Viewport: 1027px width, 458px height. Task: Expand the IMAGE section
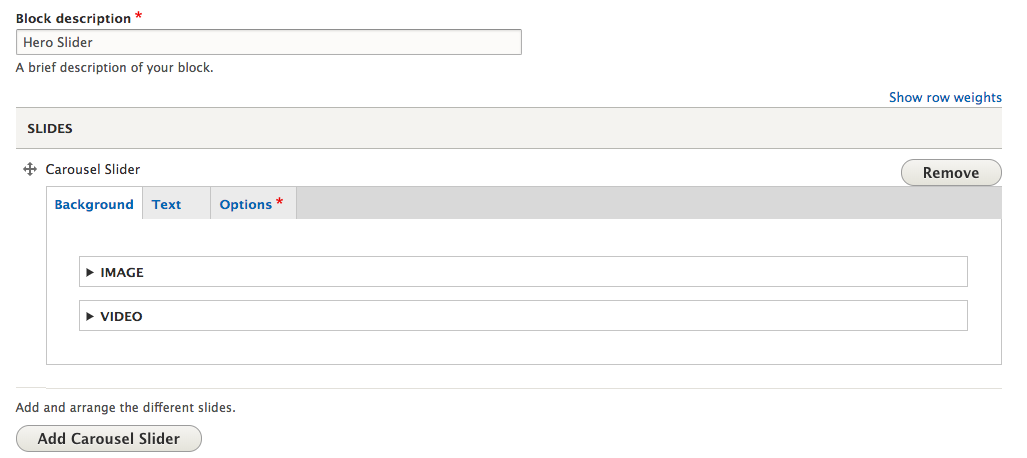click(523, 272)
